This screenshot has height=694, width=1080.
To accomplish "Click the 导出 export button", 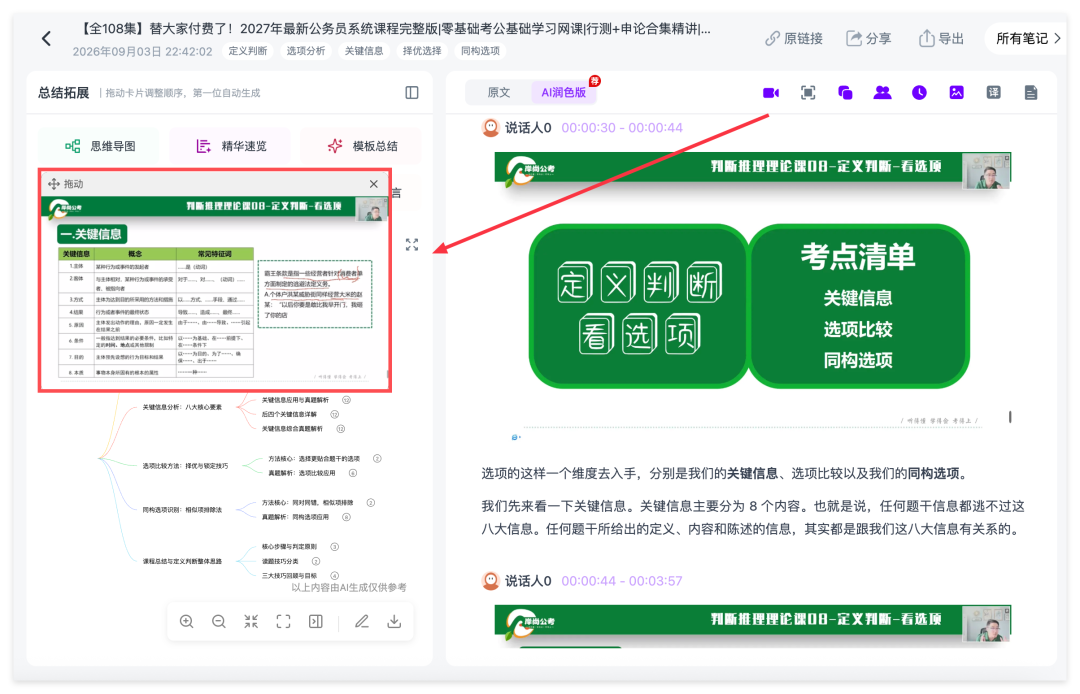I will (942, 39).
